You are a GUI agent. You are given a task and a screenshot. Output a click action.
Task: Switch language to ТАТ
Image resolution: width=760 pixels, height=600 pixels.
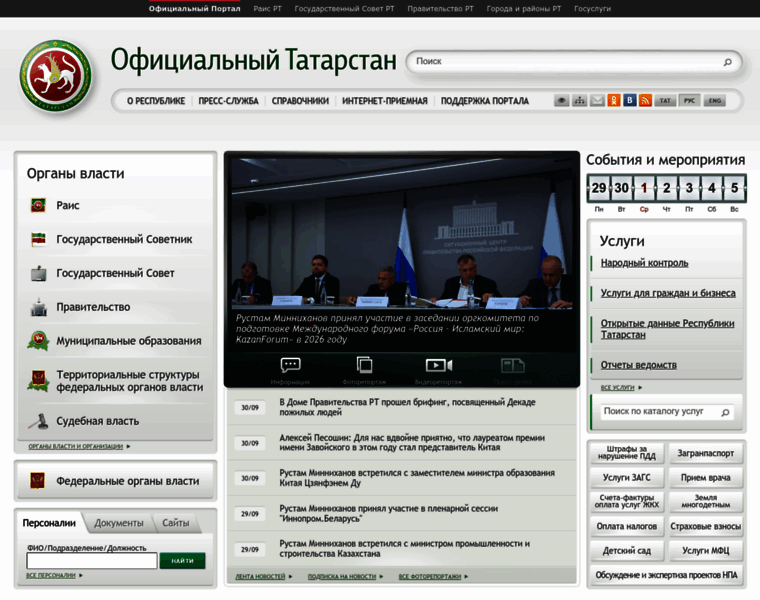pyautogui.click(x=665, y=100)
